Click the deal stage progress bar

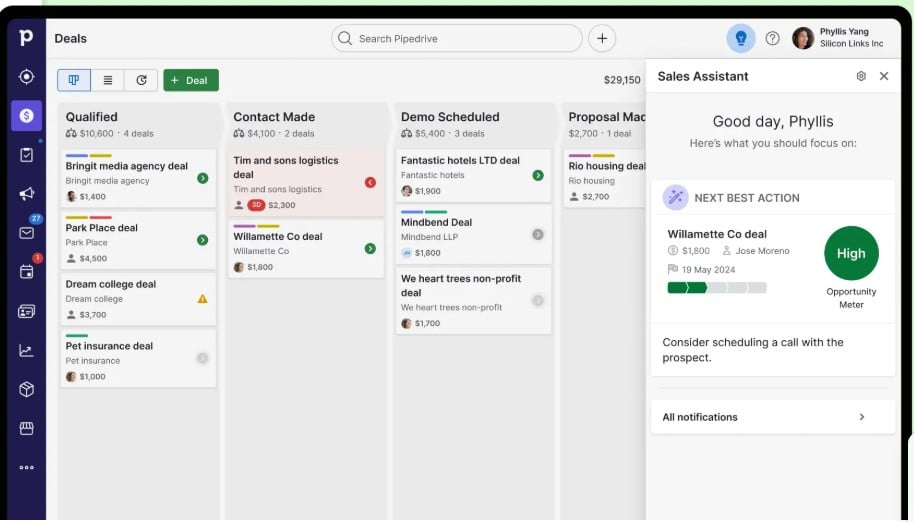tap(717, 288)
